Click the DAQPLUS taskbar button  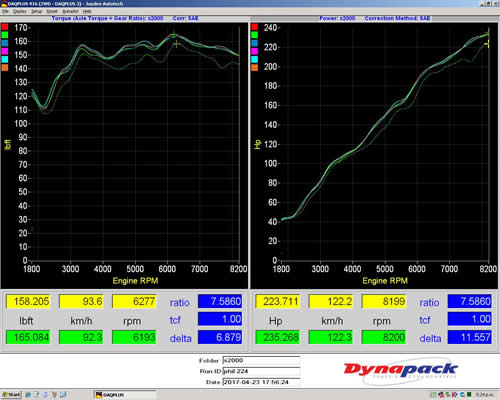[125, 395]
